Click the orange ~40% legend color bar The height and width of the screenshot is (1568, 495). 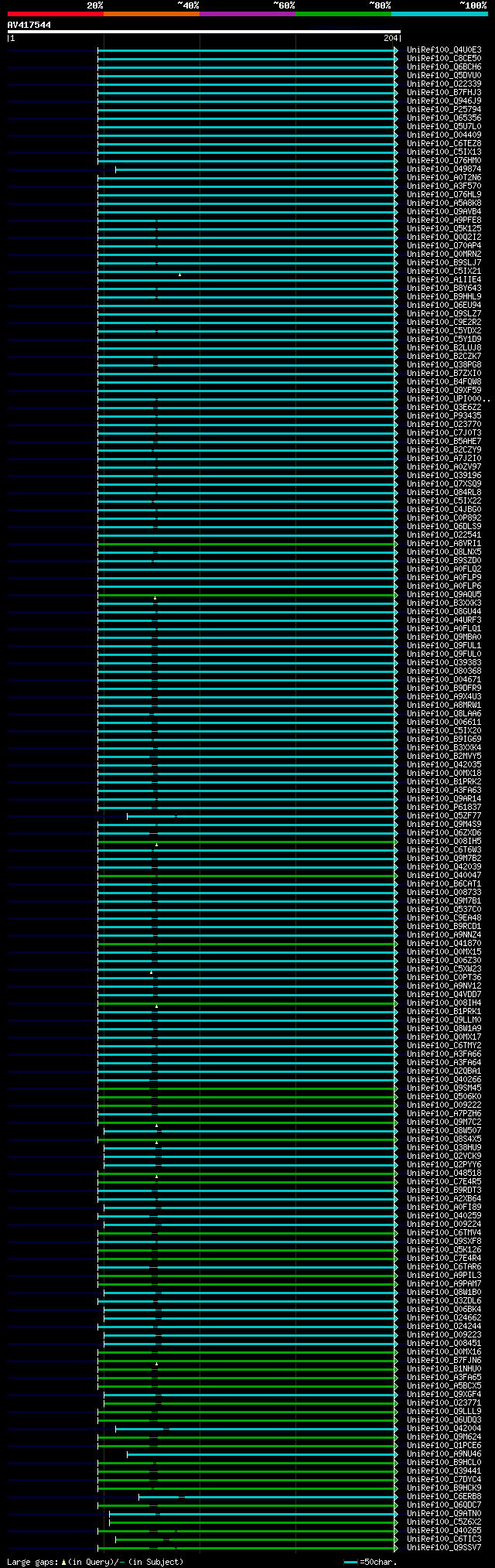coord(151,14)
